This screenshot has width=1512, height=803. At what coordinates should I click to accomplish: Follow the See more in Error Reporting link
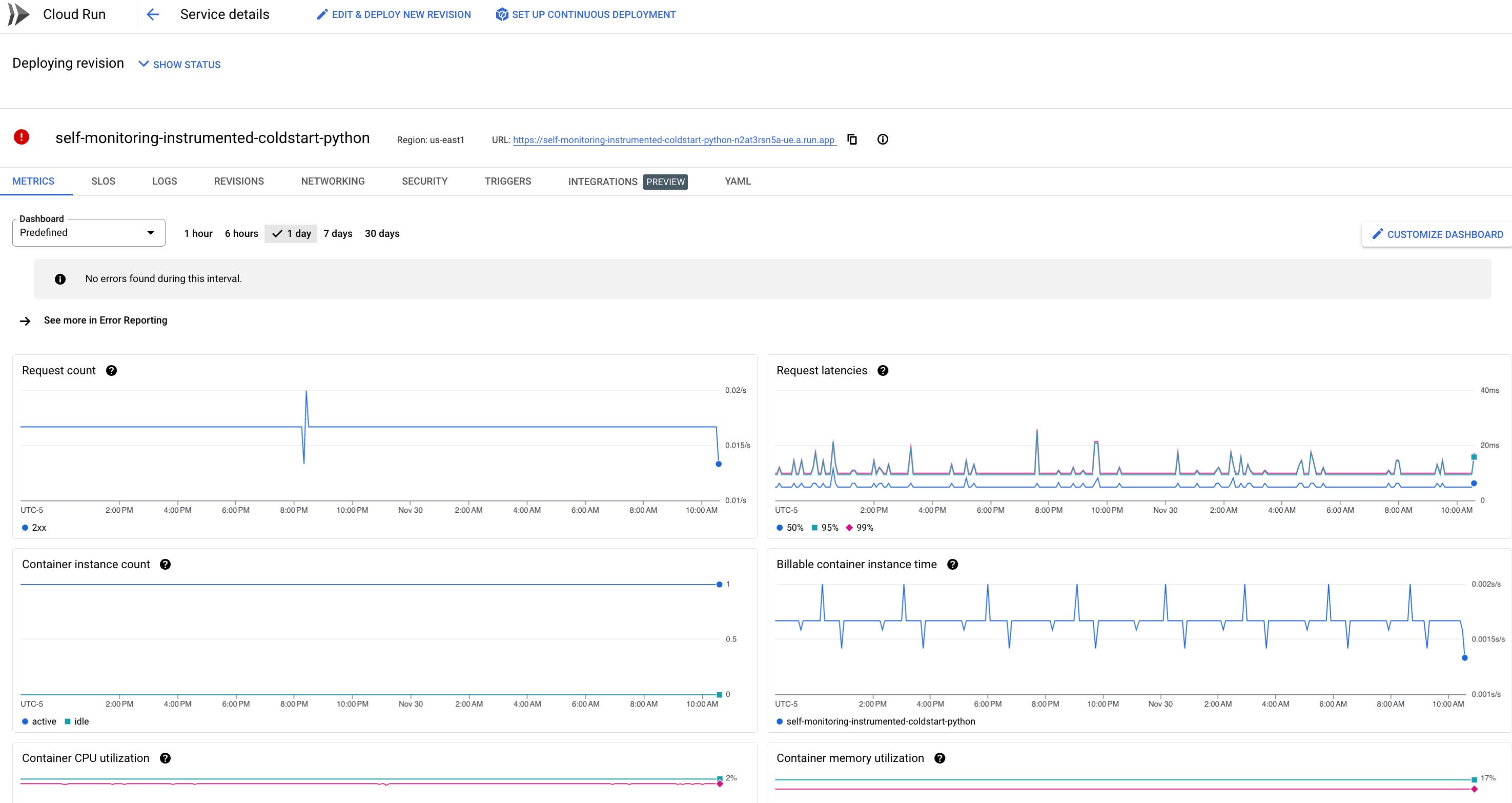[x=105, y=320]
